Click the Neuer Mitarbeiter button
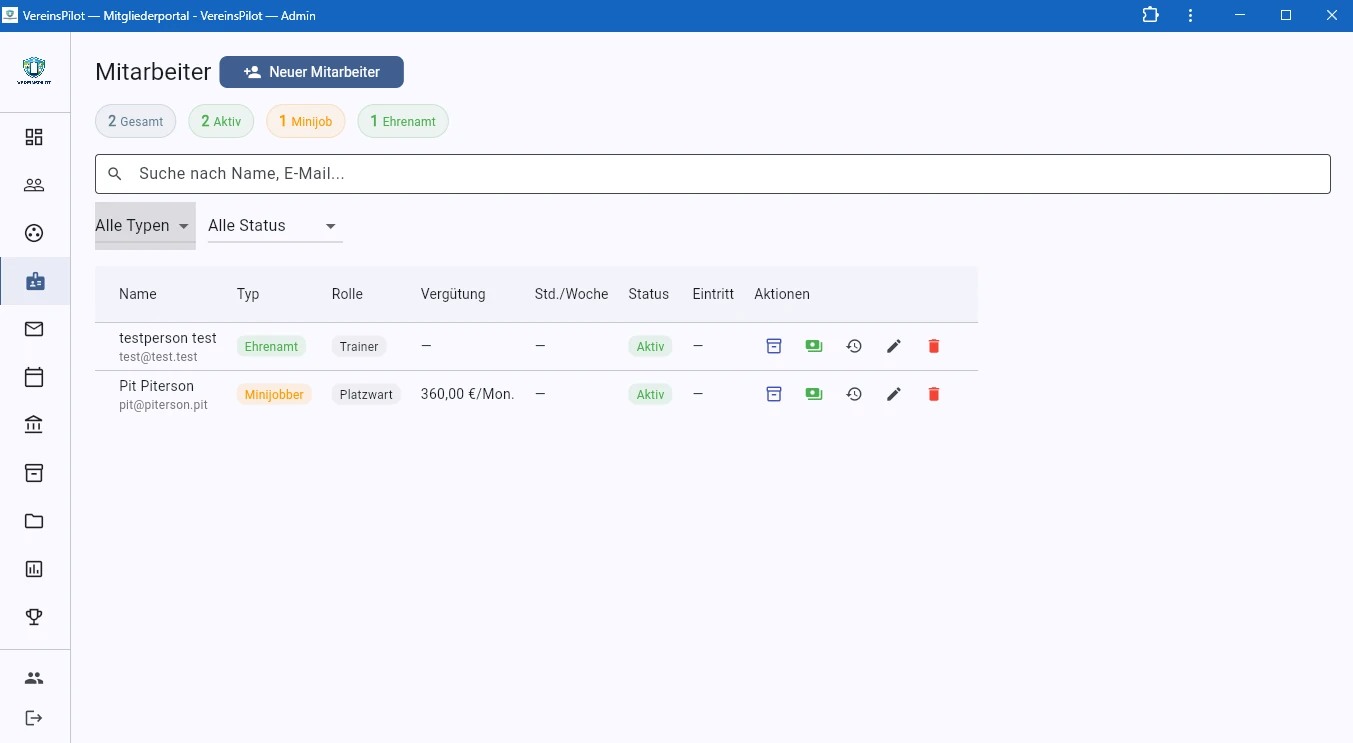 (x=312, y=72)
